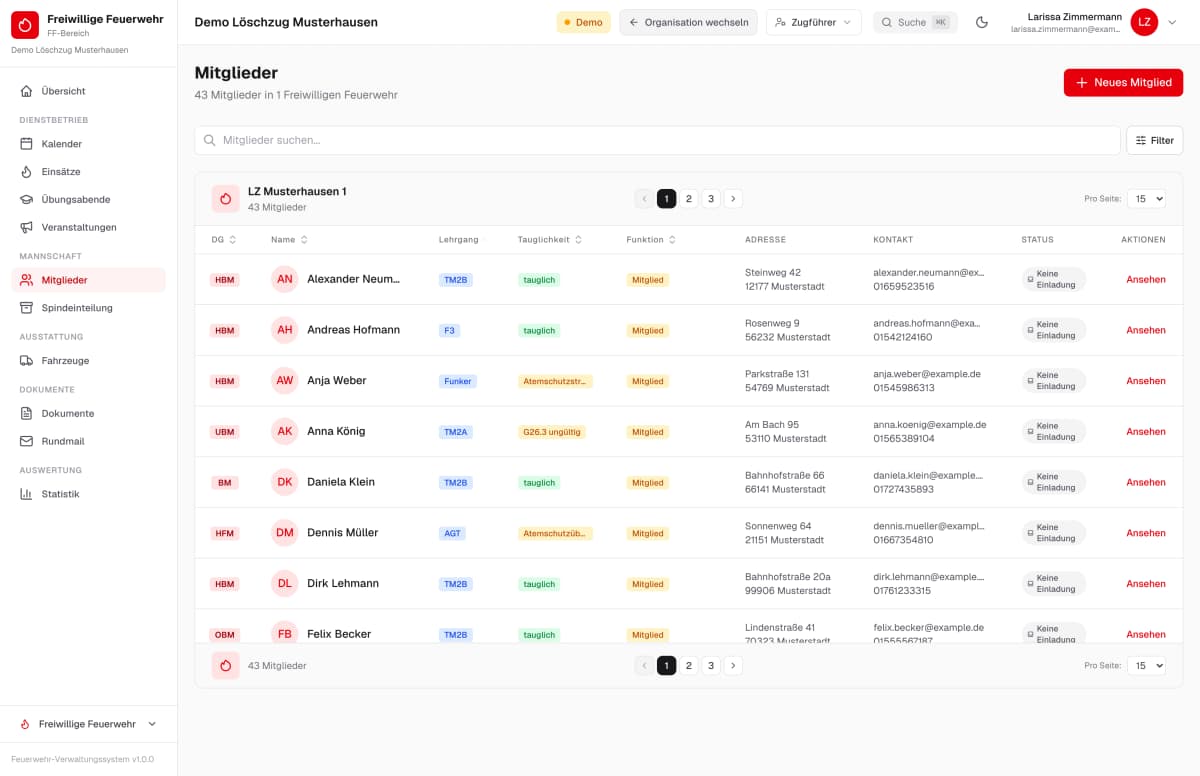This screenshot has height=776, width=1200.
Task: Open Kalender in the sidebar
Action: 88,144
